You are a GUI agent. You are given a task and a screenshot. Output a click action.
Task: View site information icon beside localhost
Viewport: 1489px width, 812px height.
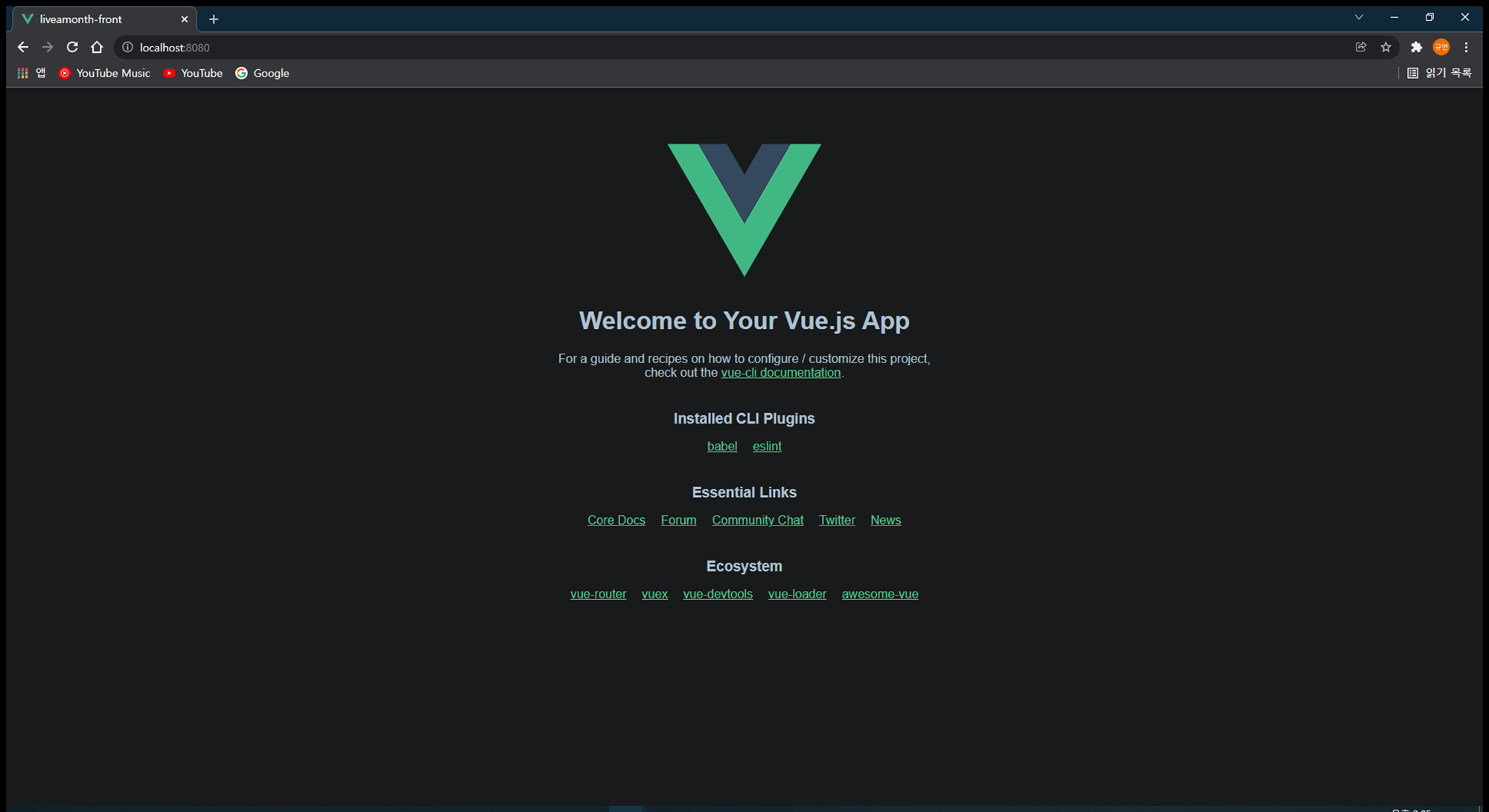[x=127, y=47]
